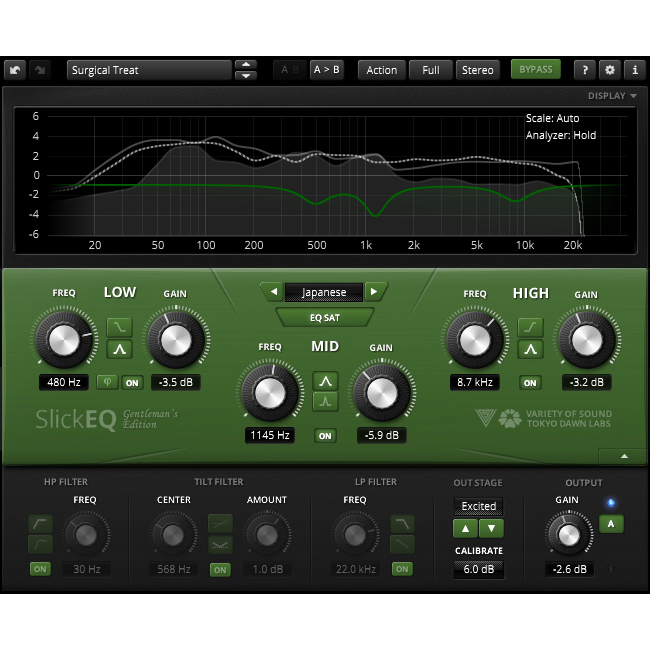This screenshot has height=650, width=650.
Task: Collapse the lower section with the triangle
Action: click(x=624, y=456)
